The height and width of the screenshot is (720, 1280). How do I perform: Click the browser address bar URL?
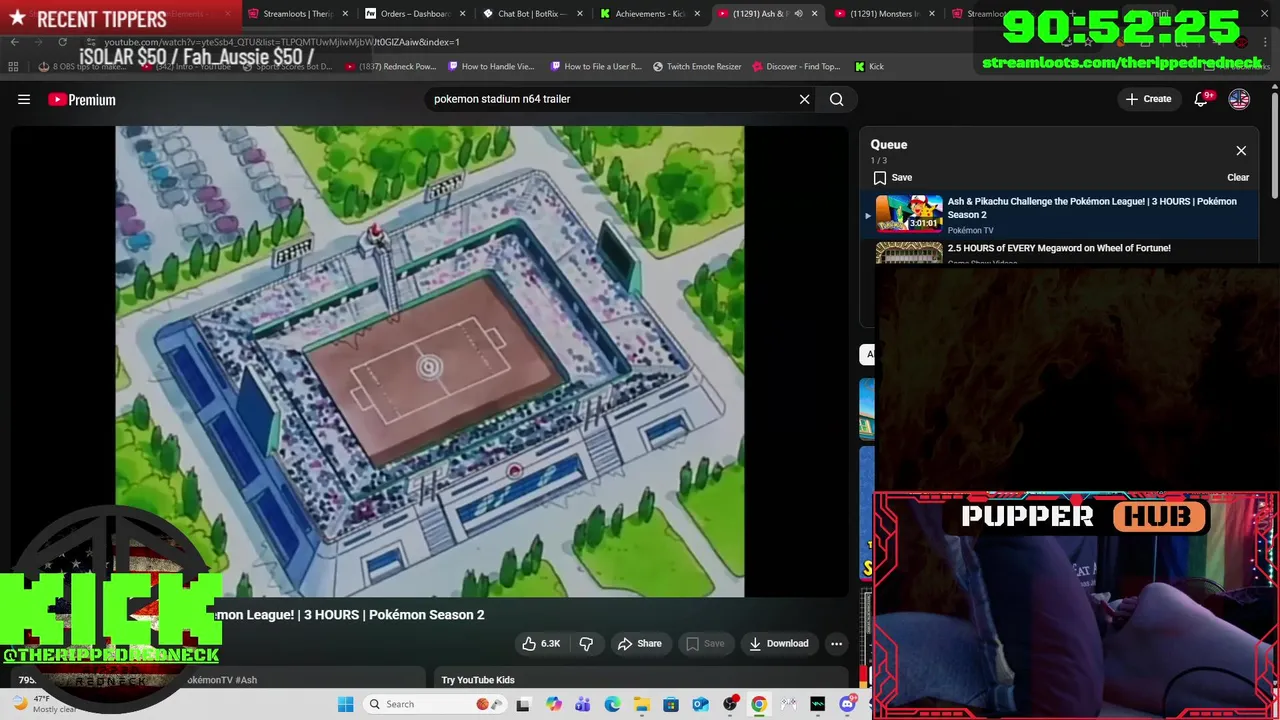(x=282, y=42)
